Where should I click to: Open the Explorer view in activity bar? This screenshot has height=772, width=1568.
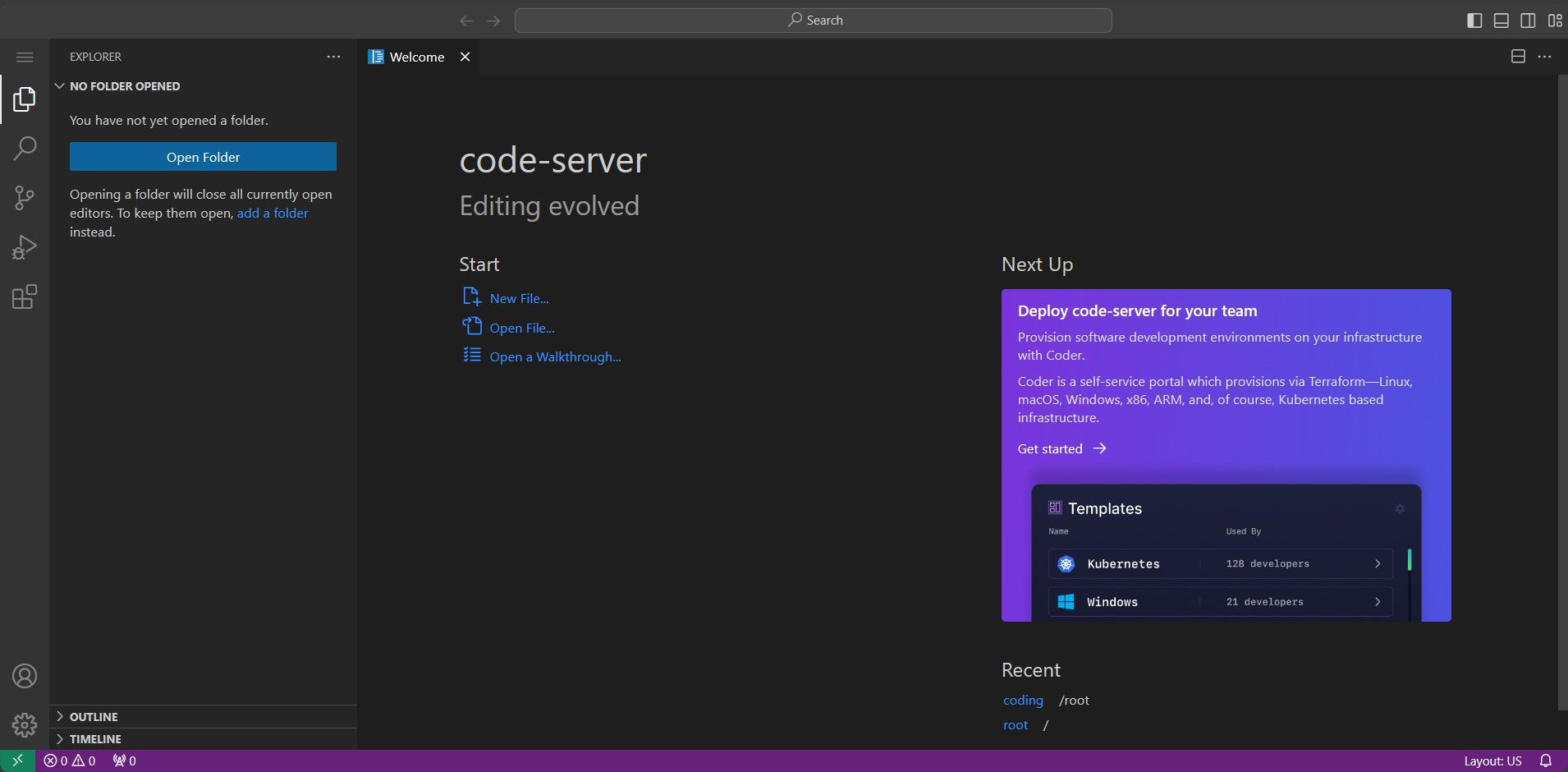pyautogui.click(x=25, y=99)
